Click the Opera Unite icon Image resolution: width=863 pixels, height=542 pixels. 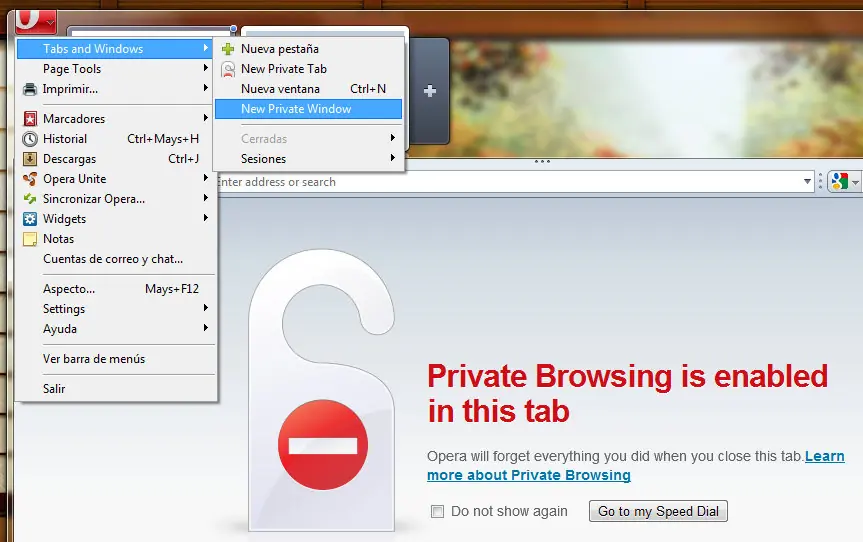coord(30,179)
